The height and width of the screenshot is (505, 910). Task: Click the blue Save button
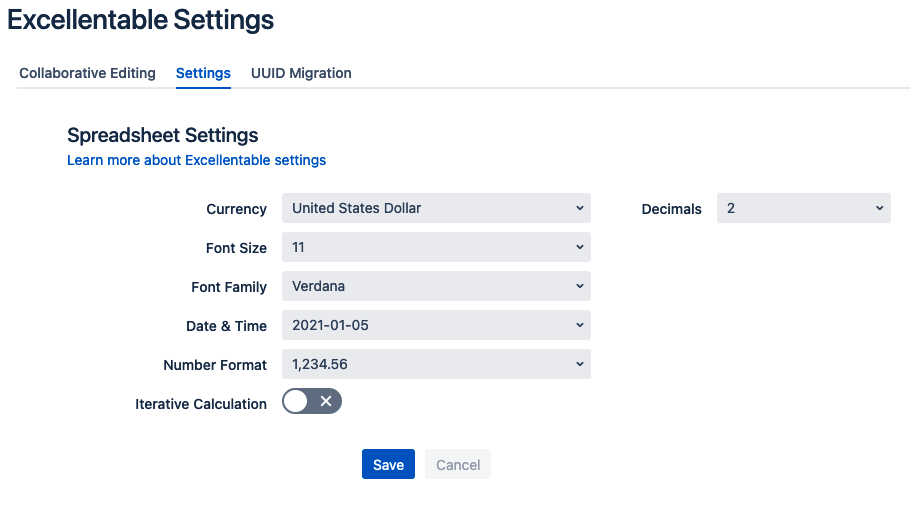click(x=388, y=464)
